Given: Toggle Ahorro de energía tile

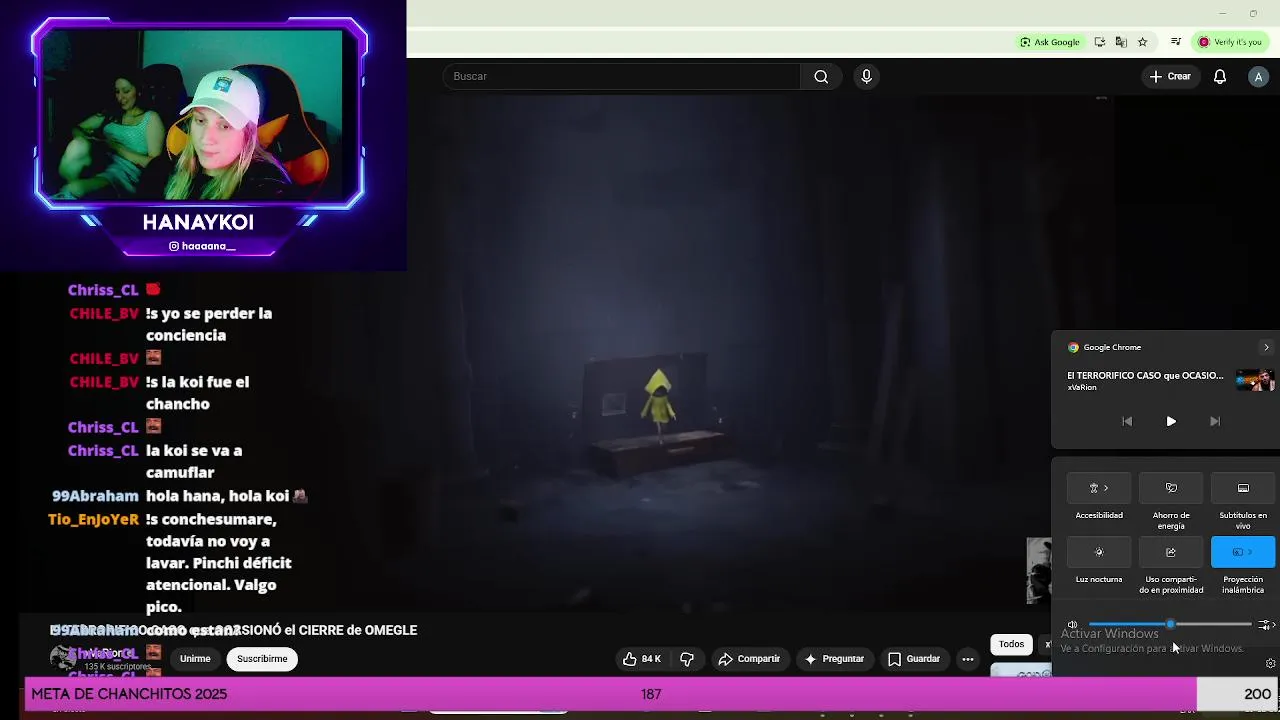Looking at the screenshot, I should [1171, 488].
